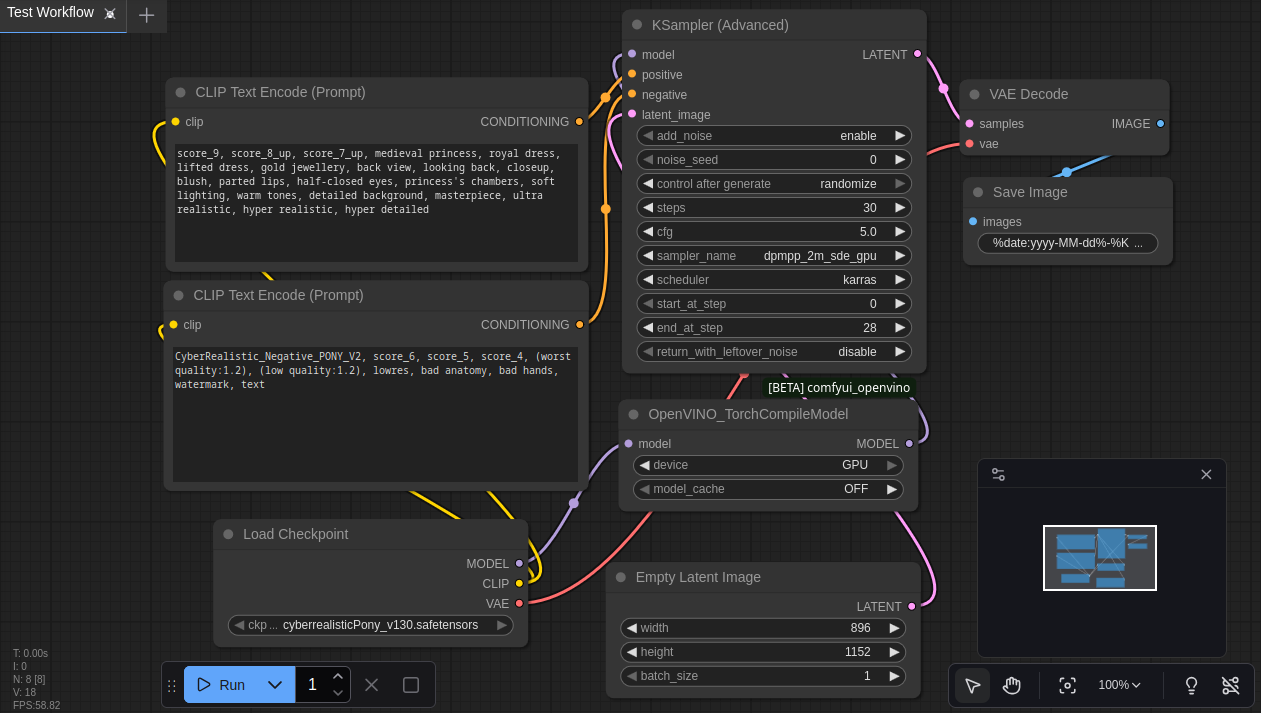Image resolution: width=1261 pixels, height=713 pixels.
Task: Open the model_cache OFF dropdown
Action: [768, 489]
